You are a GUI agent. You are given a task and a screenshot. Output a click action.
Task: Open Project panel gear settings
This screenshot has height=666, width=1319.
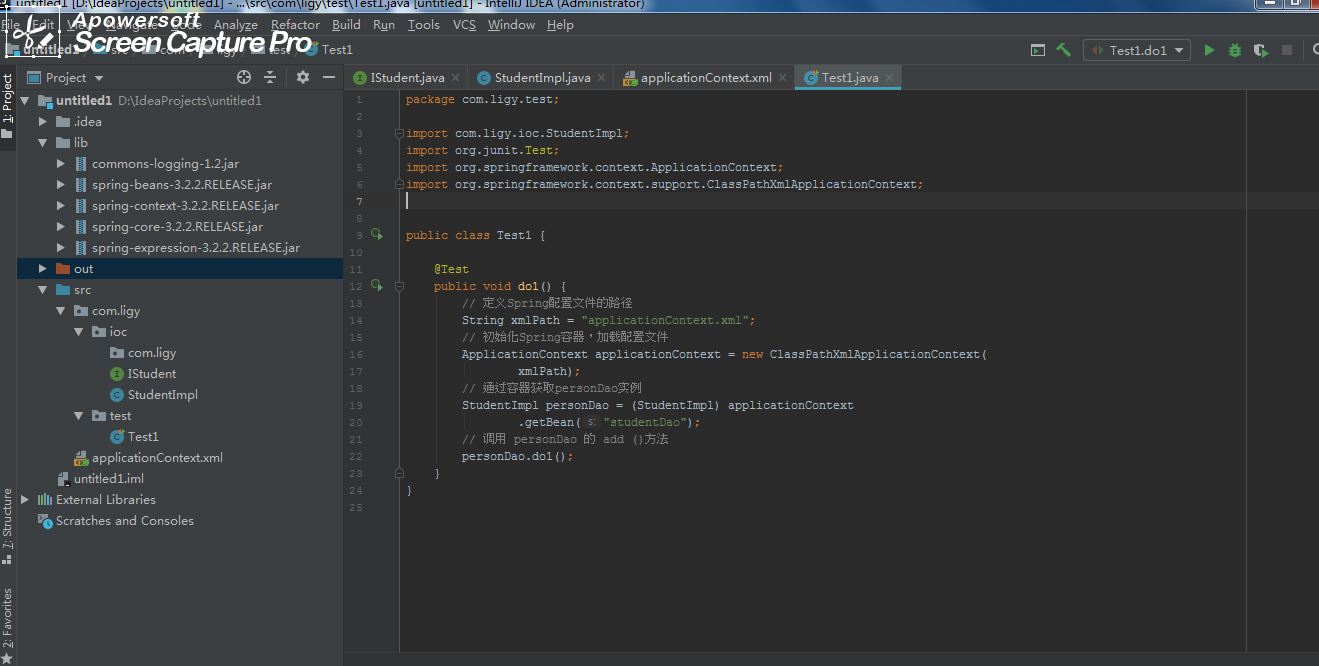tap(303, 77)
